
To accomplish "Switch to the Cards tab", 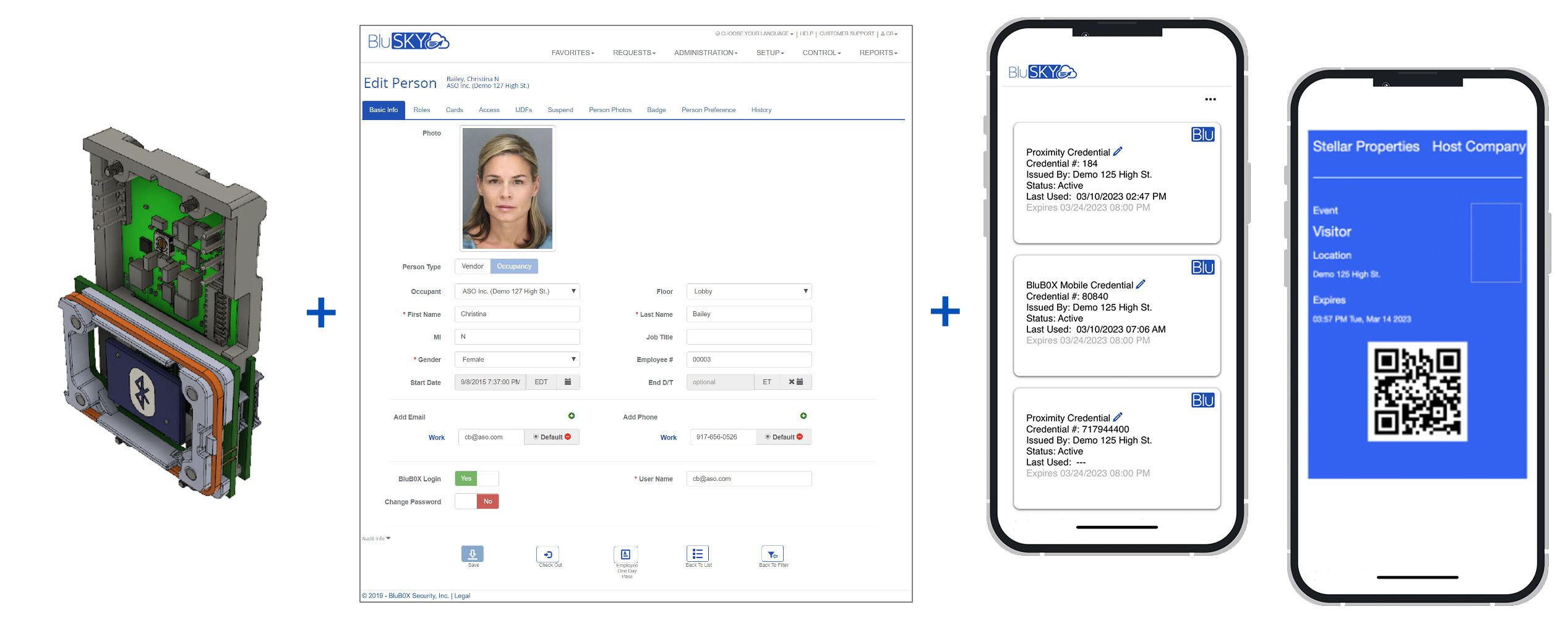I will point(454,110).
